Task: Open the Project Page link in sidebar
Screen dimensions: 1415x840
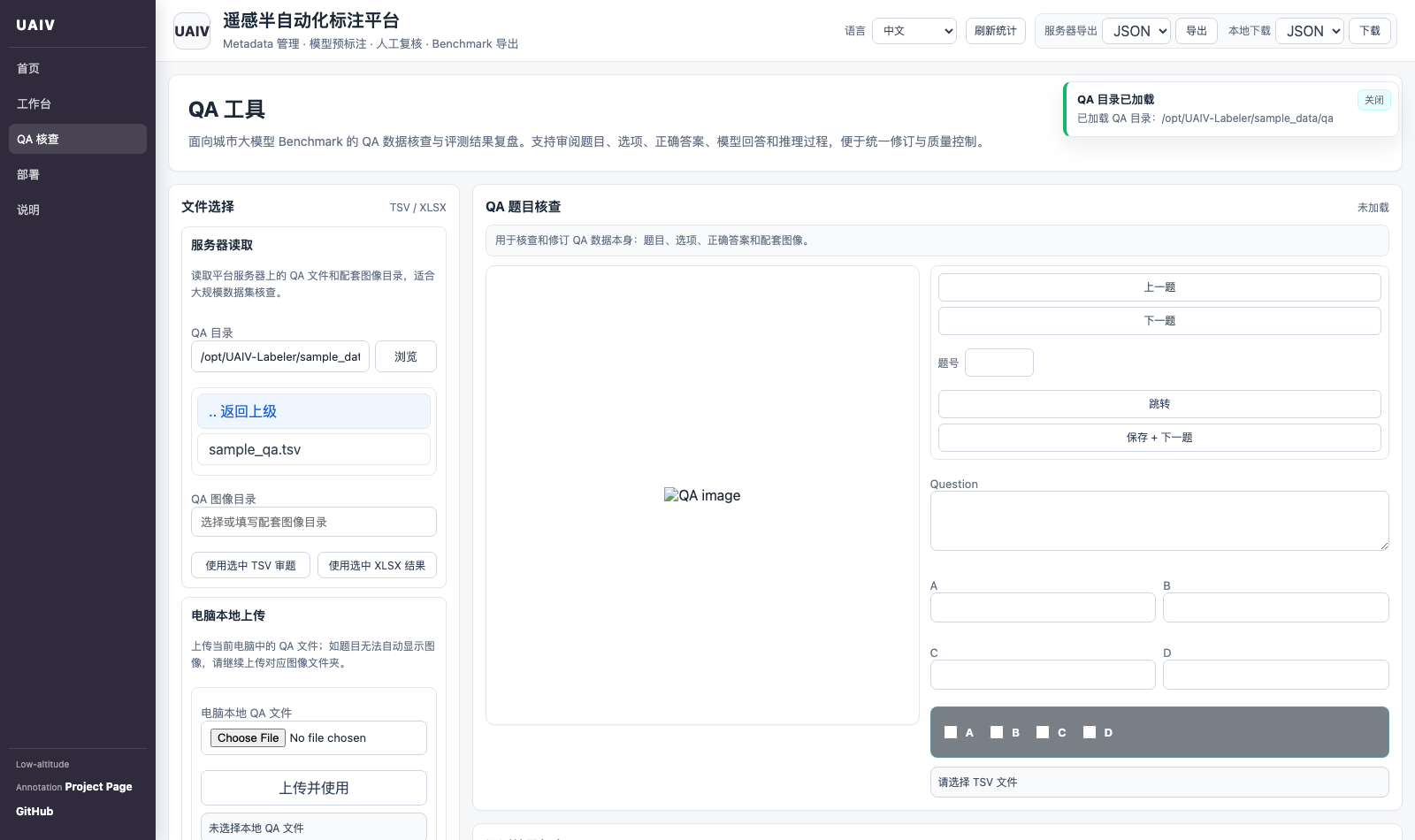Action: click(x=98, y=786)
